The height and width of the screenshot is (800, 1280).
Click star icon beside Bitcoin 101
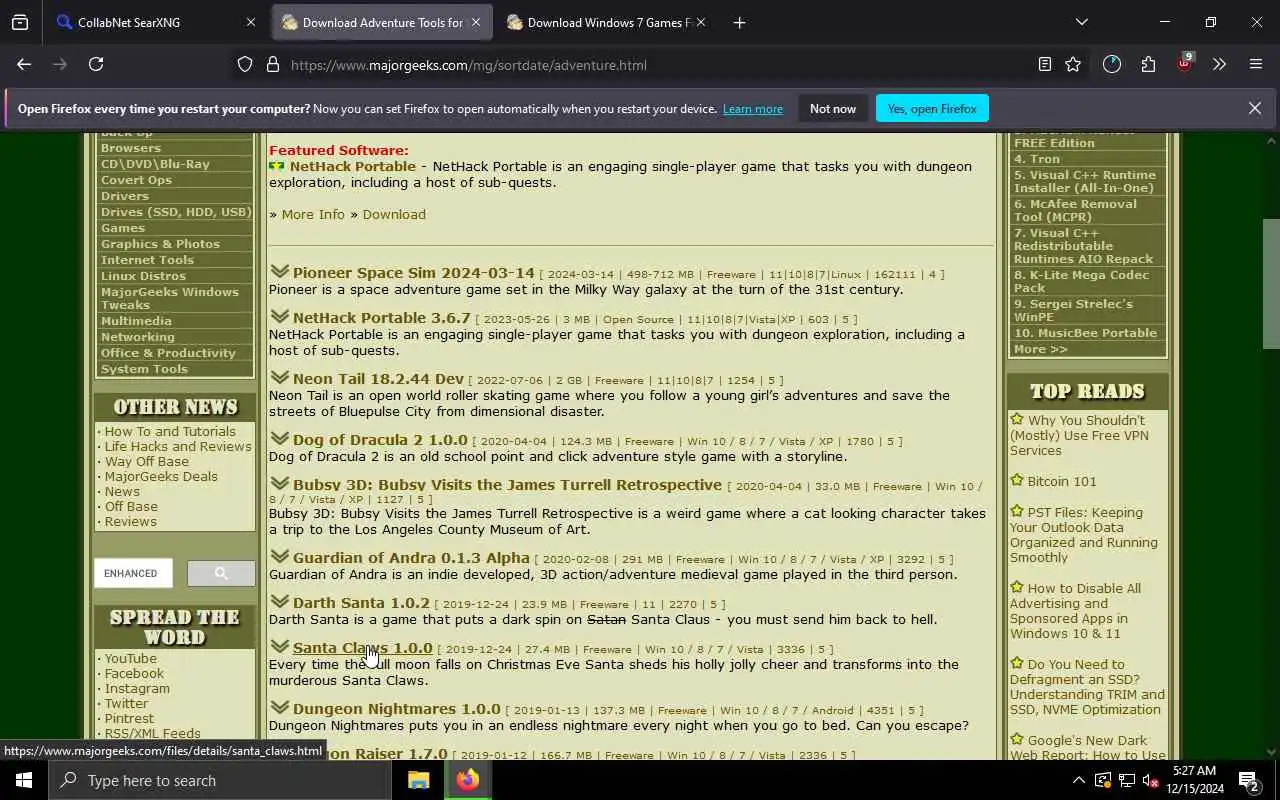point(1017,480)
